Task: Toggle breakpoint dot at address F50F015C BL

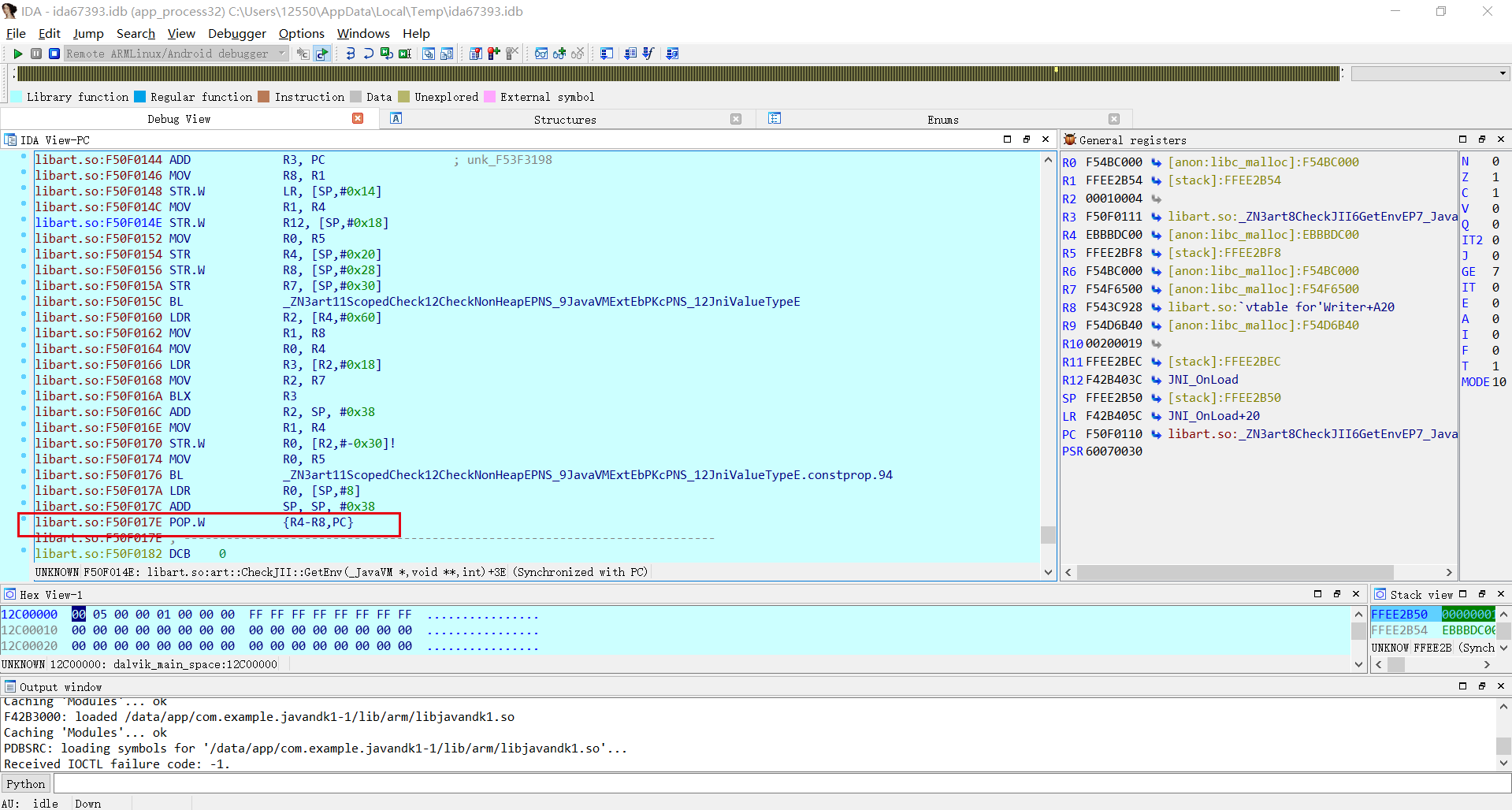Action: [24, 299]
